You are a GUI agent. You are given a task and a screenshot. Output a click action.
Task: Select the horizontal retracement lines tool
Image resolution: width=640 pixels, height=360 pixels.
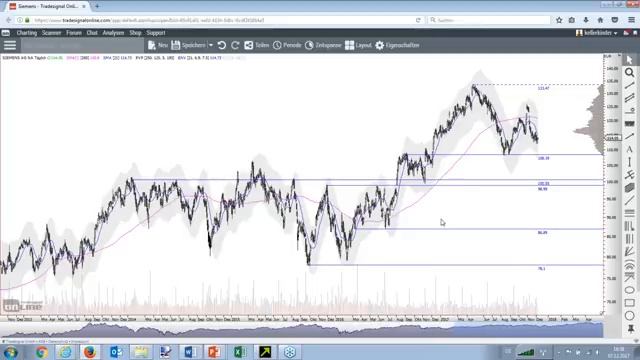[x=629, y=213]
